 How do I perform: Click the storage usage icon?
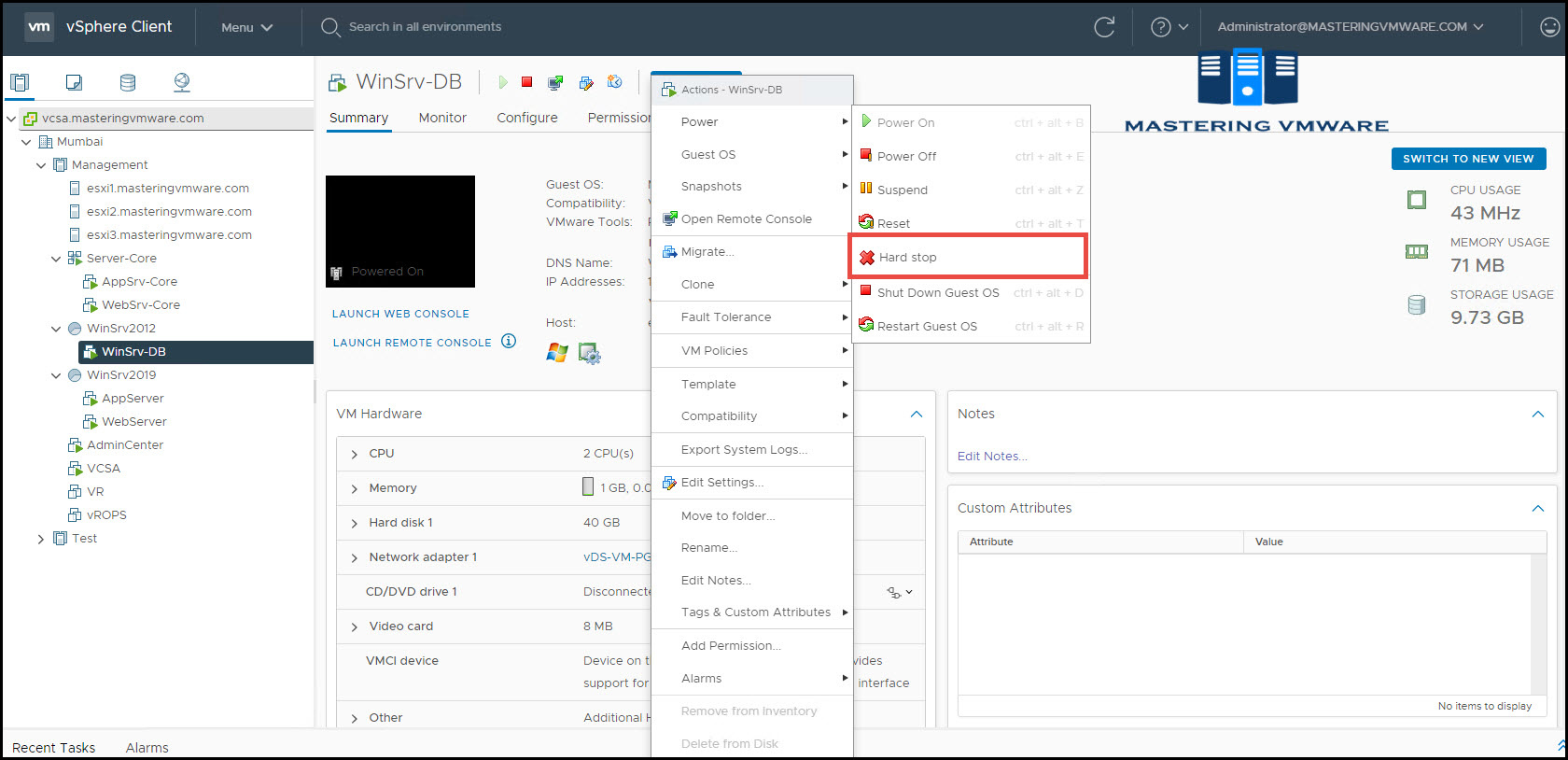coord(1417,304)
